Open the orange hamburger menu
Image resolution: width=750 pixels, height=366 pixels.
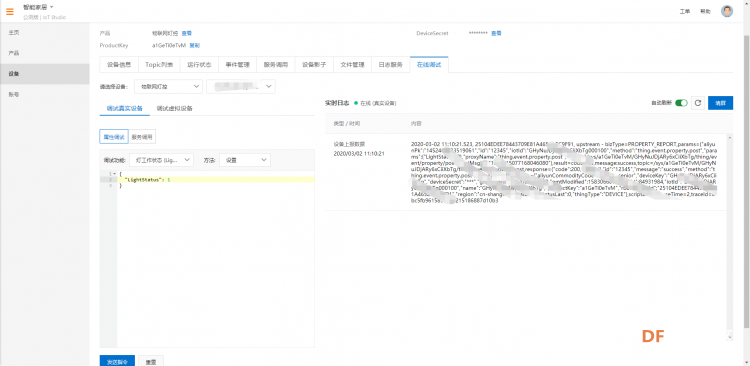point(10,11)
